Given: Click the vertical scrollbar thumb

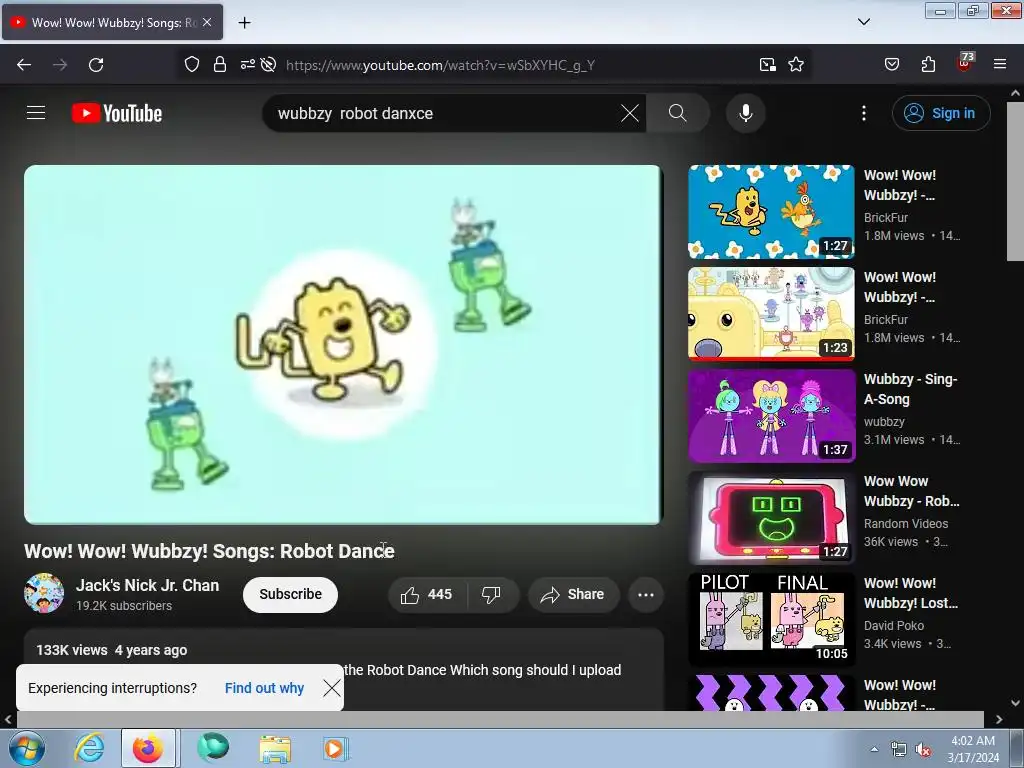Looking at the screenshot, I should tap(1015, 182).
